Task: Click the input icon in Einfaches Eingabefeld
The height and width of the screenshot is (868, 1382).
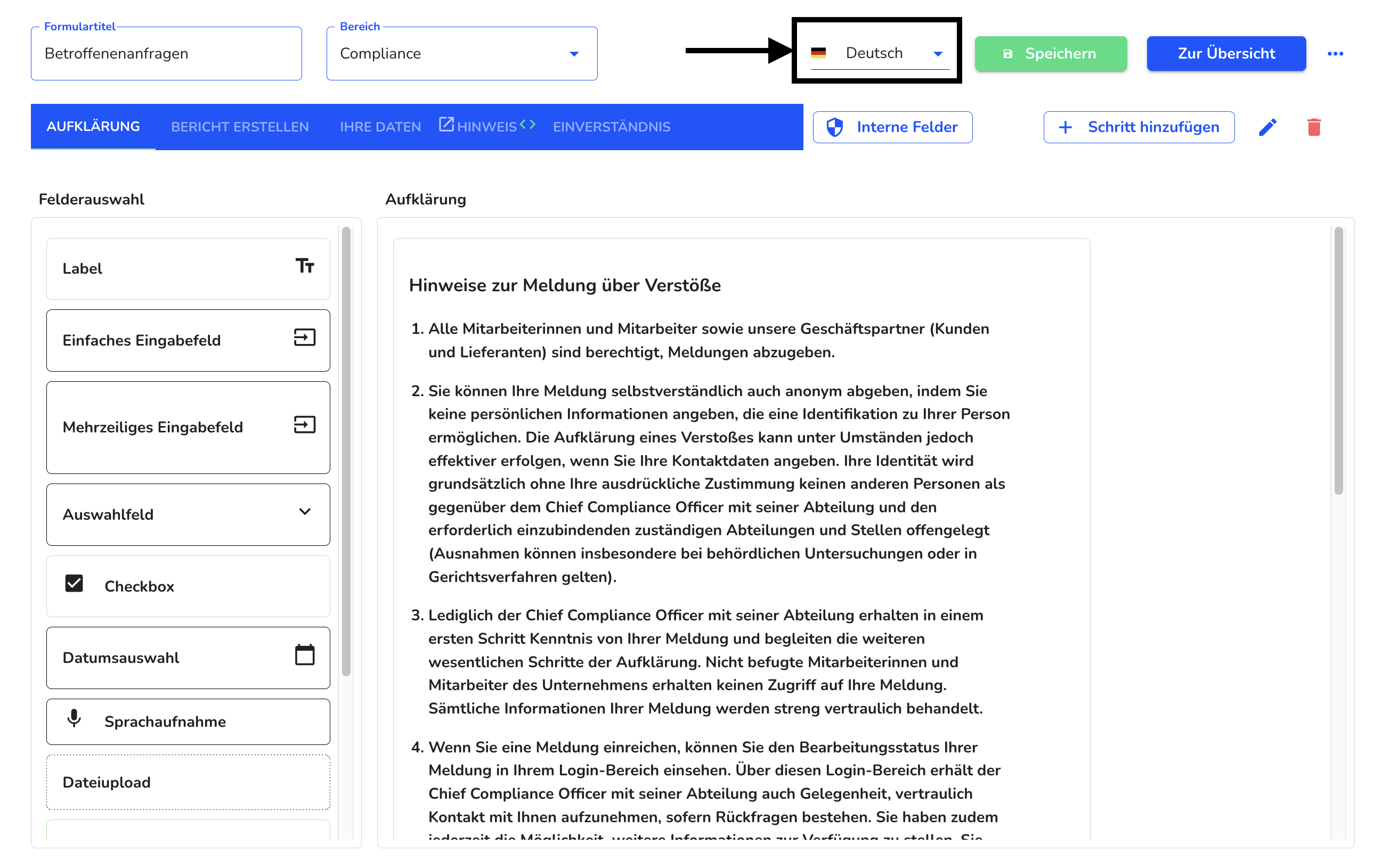Action: pos(305,337)
